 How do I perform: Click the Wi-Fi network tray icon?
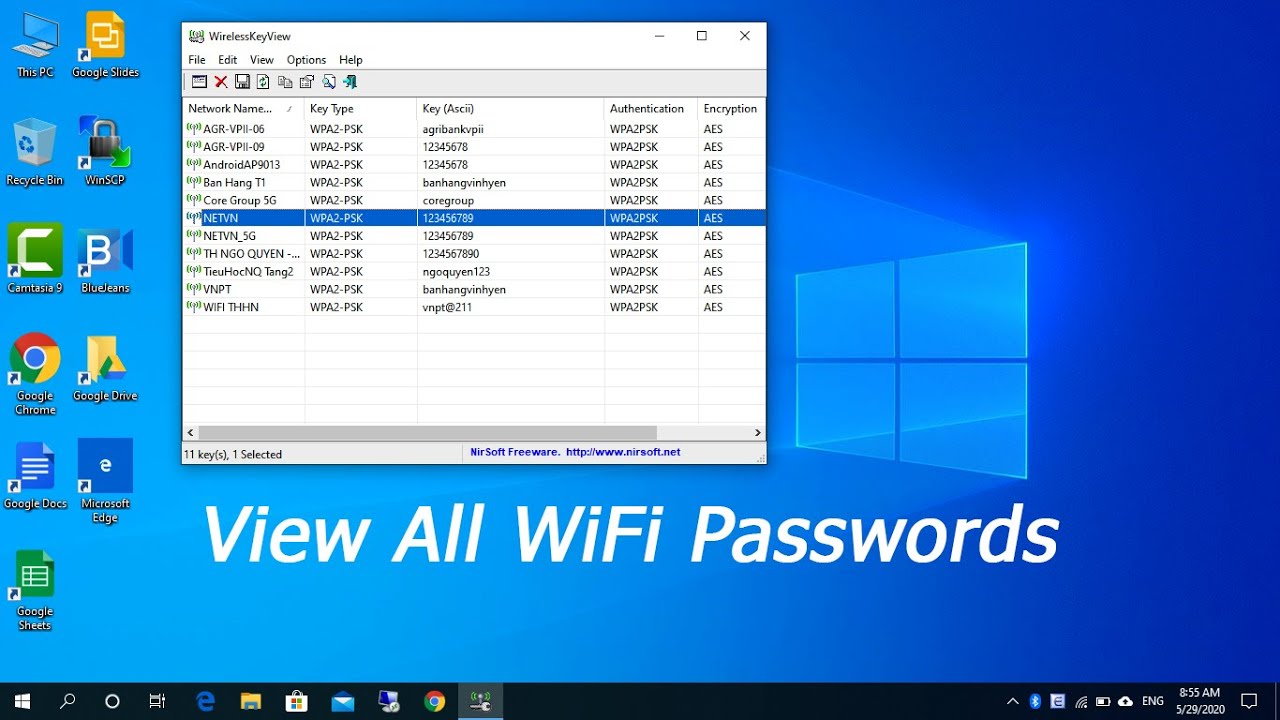click(x=1081, y=701)
